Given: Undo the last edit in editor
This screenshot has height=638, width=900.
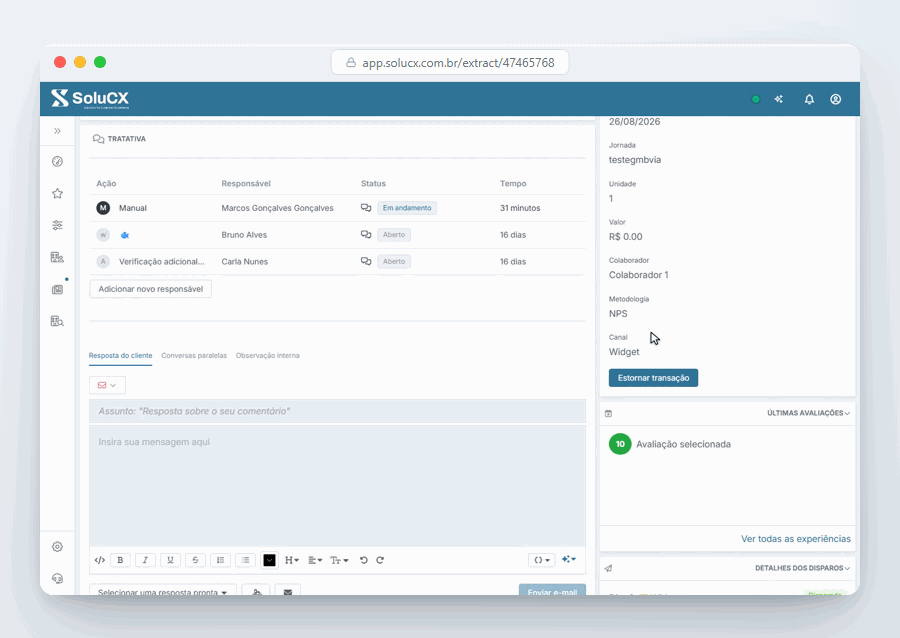Looking at the screenshot, I should tap(363, 560).
